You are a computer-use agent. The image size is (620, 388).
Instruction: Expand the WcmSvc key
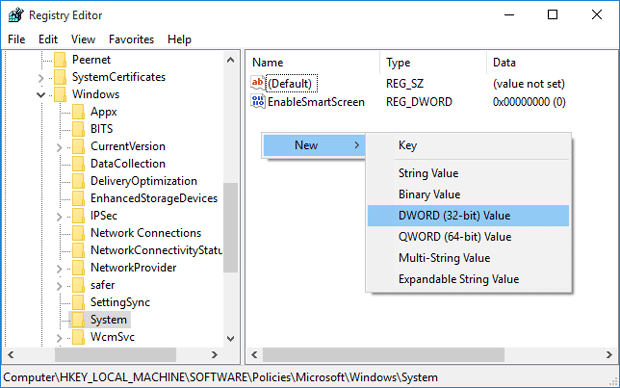[x=59, y=338]
